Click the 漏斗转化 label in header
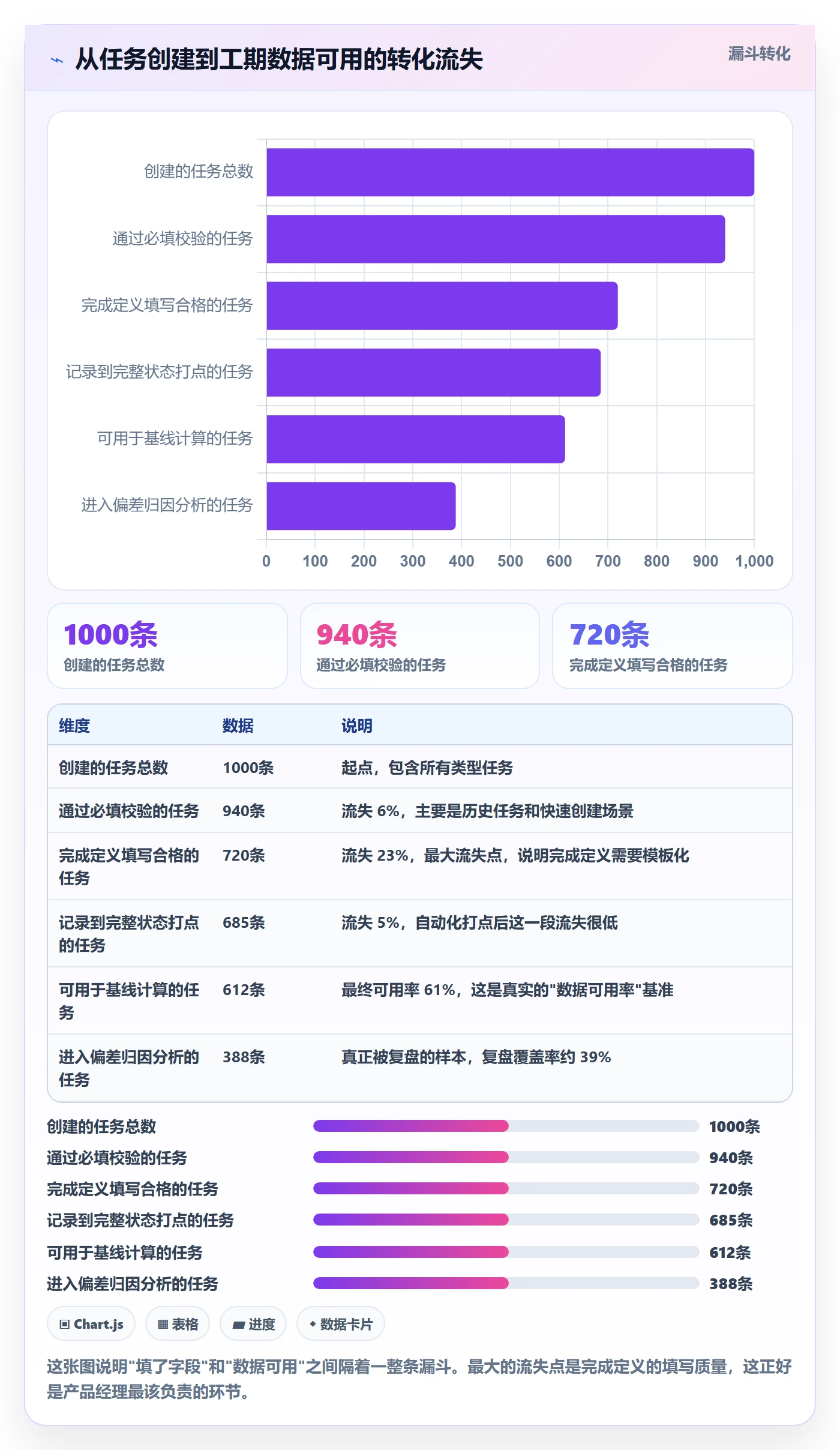 tap(759, 54)
